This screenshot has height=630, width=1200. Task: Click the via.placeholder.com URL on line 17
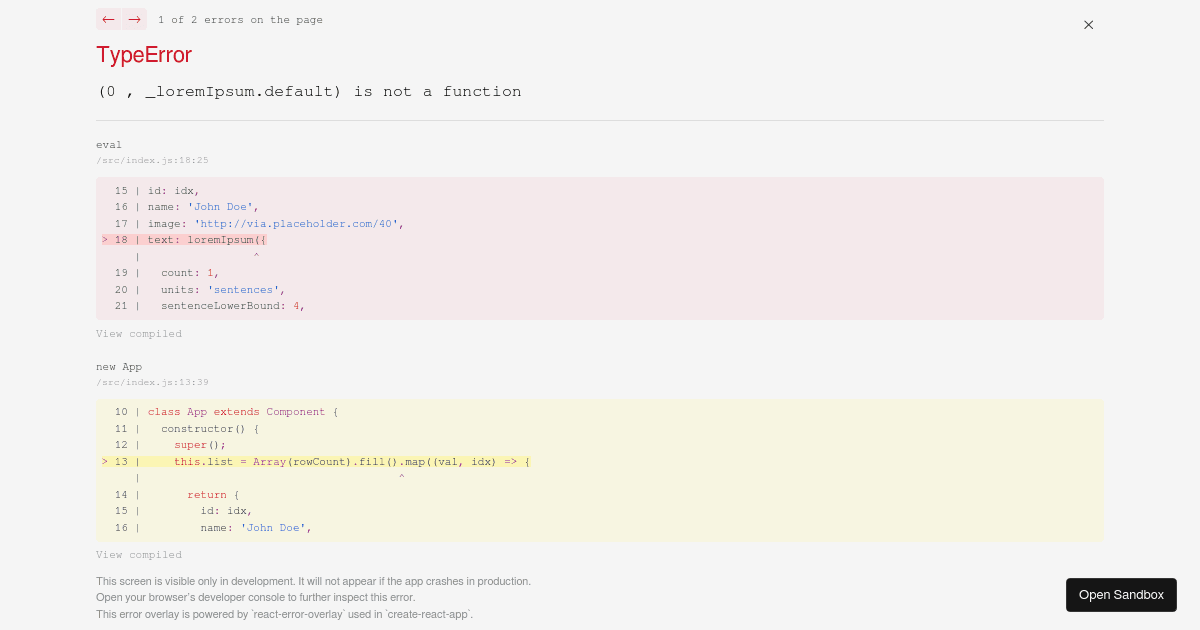point(295,224)
